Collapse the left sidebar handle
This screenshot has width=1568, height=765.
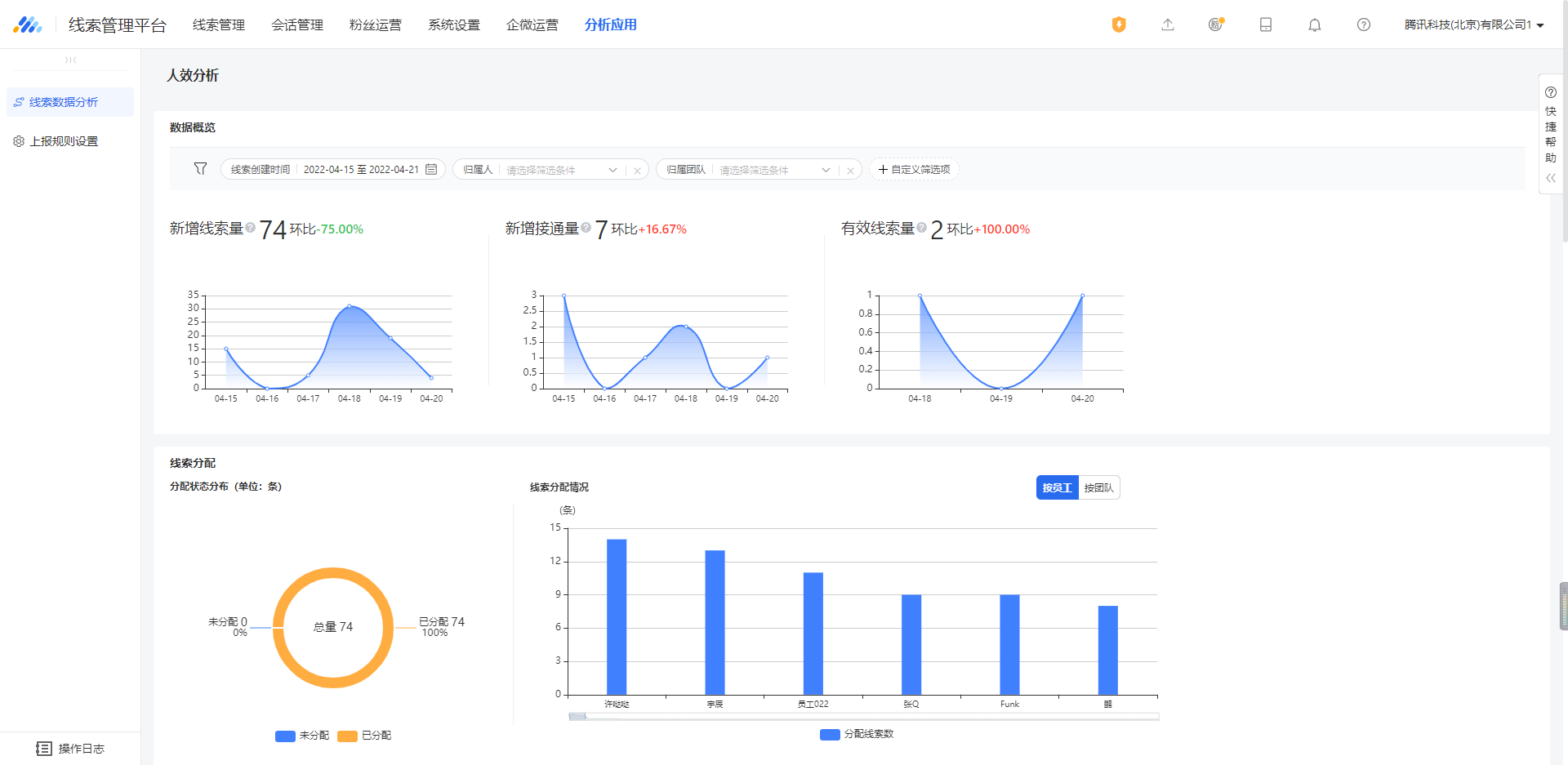click(x=70, y=60)
